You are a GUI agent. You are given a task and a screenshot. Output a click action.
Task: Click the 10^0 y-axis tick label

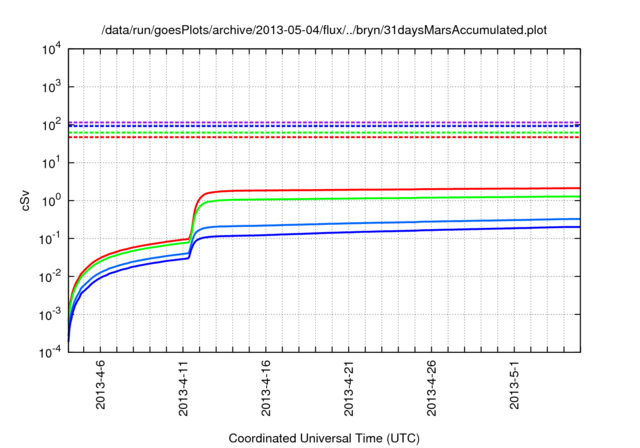pos(52,200)
